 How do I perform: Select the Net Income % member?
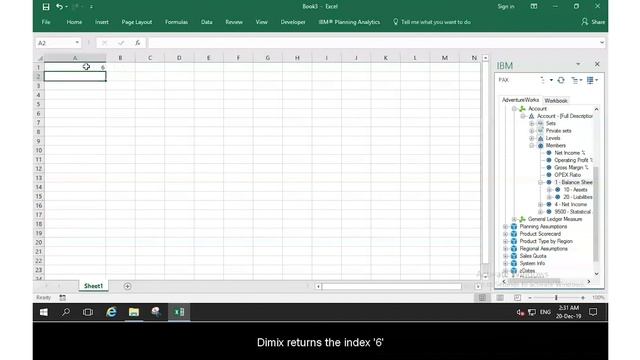569,153
